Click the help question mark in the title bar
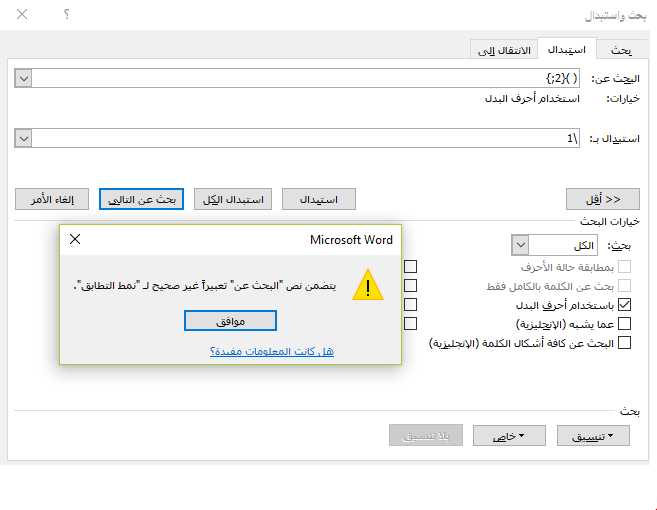657x510 pixels. pyautogui.click(x=67, y=14)
